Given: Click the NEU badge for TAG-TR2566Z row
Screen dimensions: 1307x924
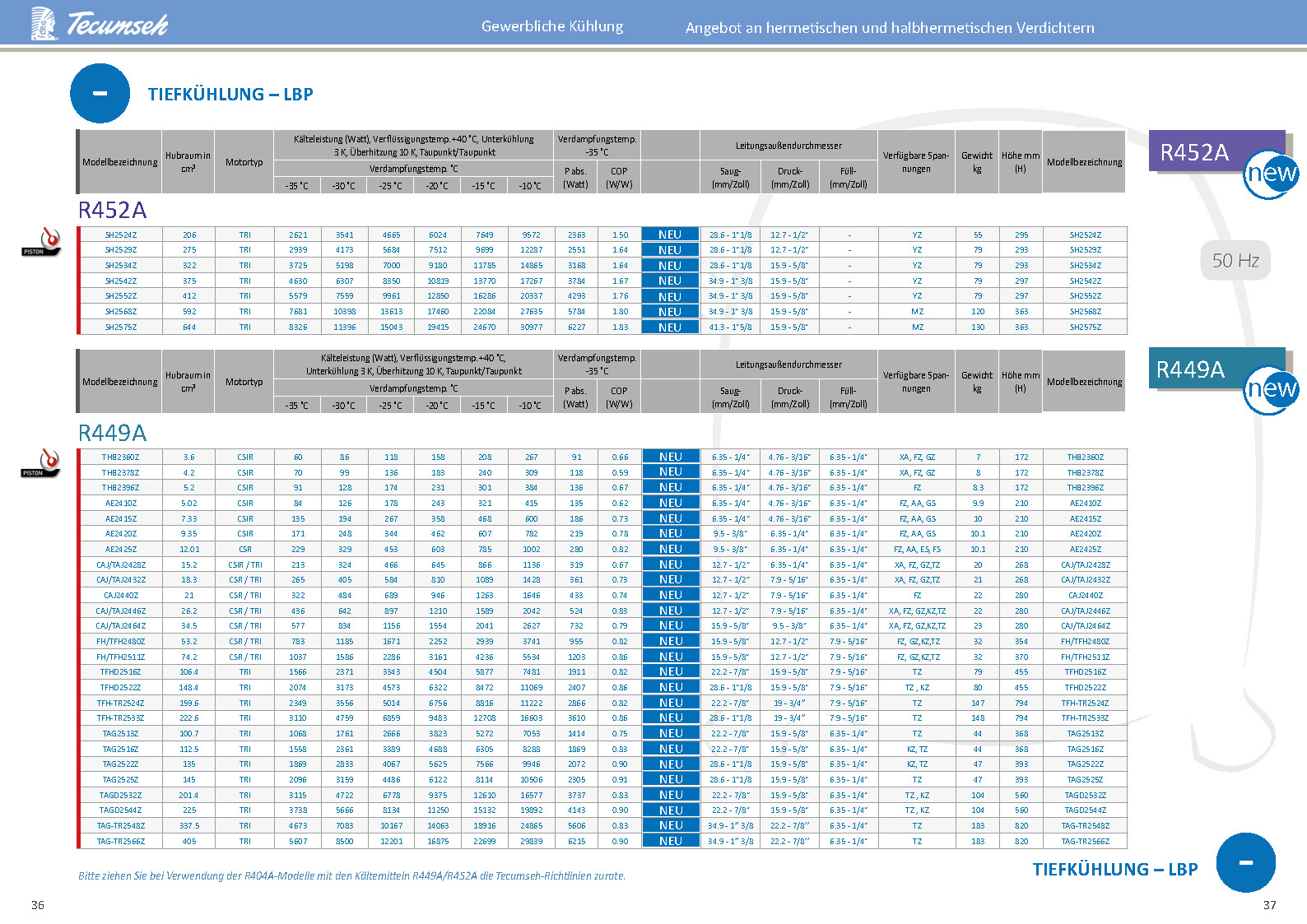Looking at the screenshot, I should coord(670,841).
